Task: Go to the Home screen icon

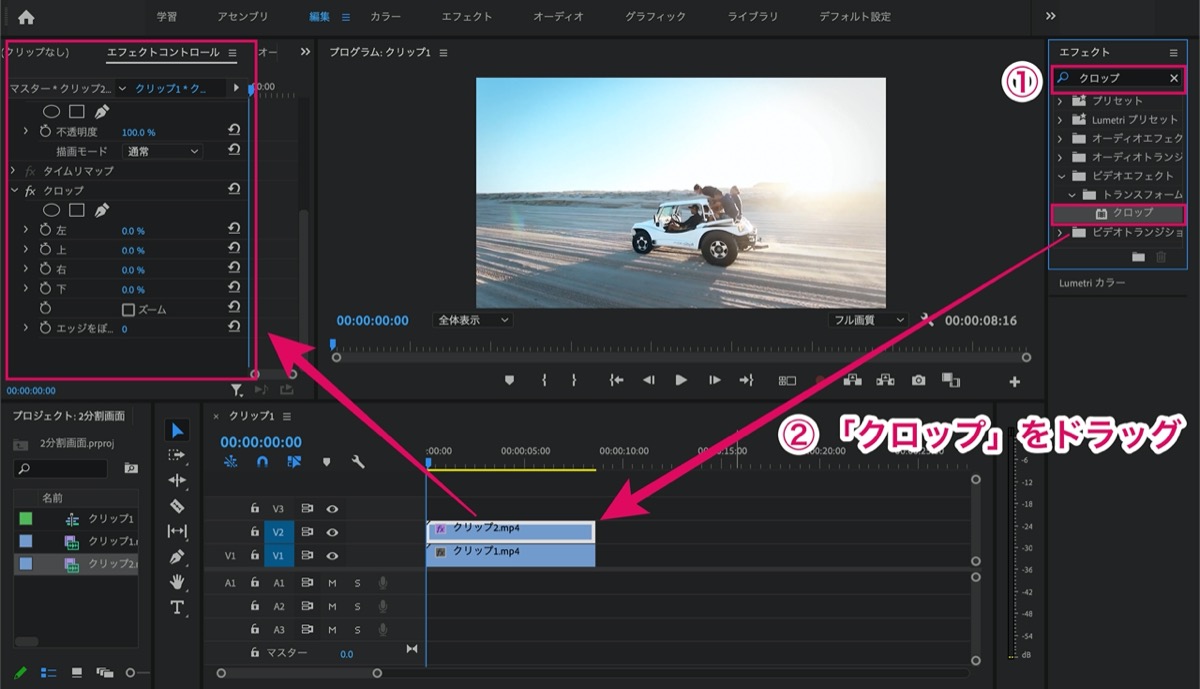Action: (26, 17)
